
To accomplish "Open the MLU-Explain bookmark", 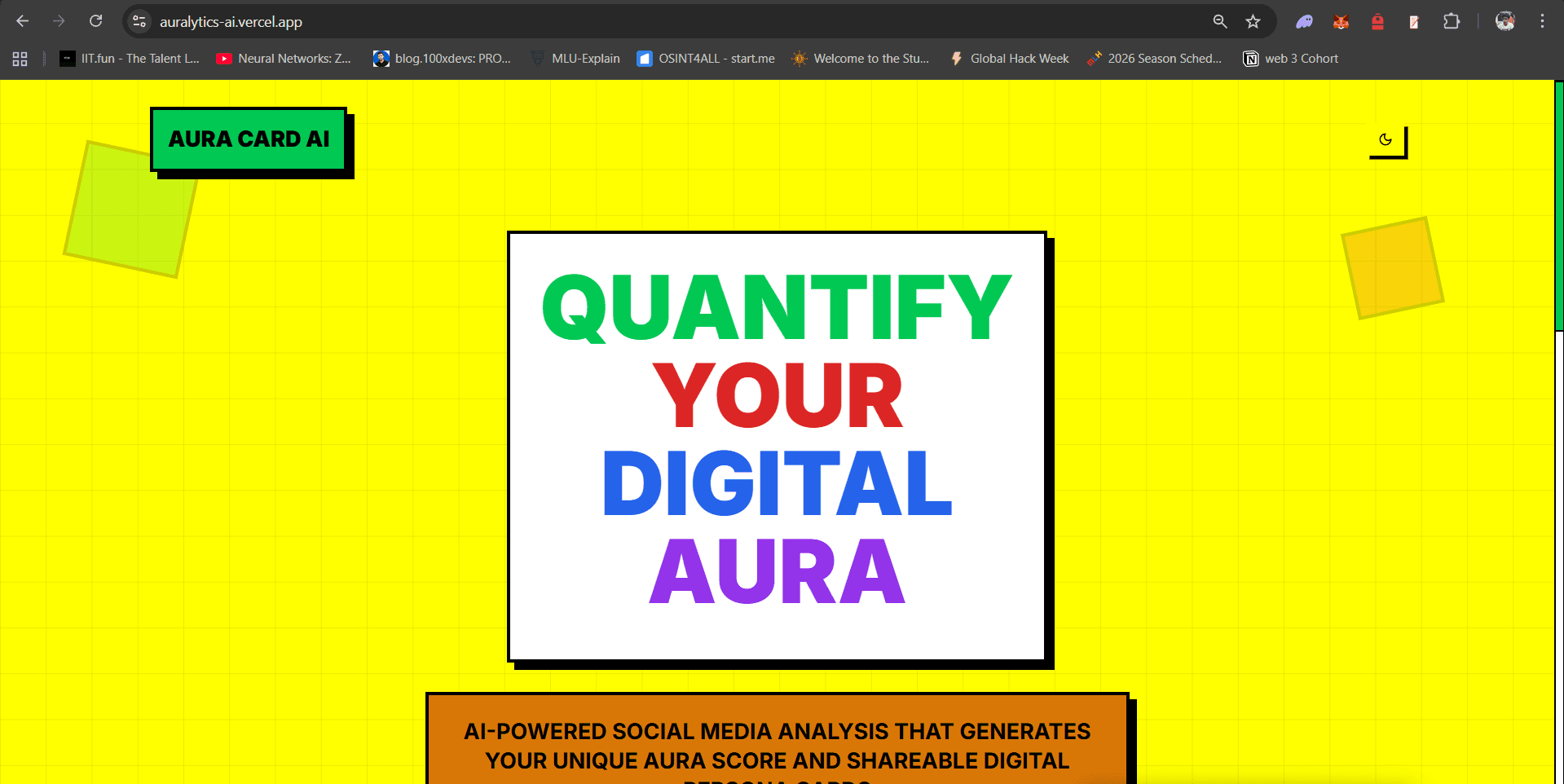I will click(x=575, y=58).
